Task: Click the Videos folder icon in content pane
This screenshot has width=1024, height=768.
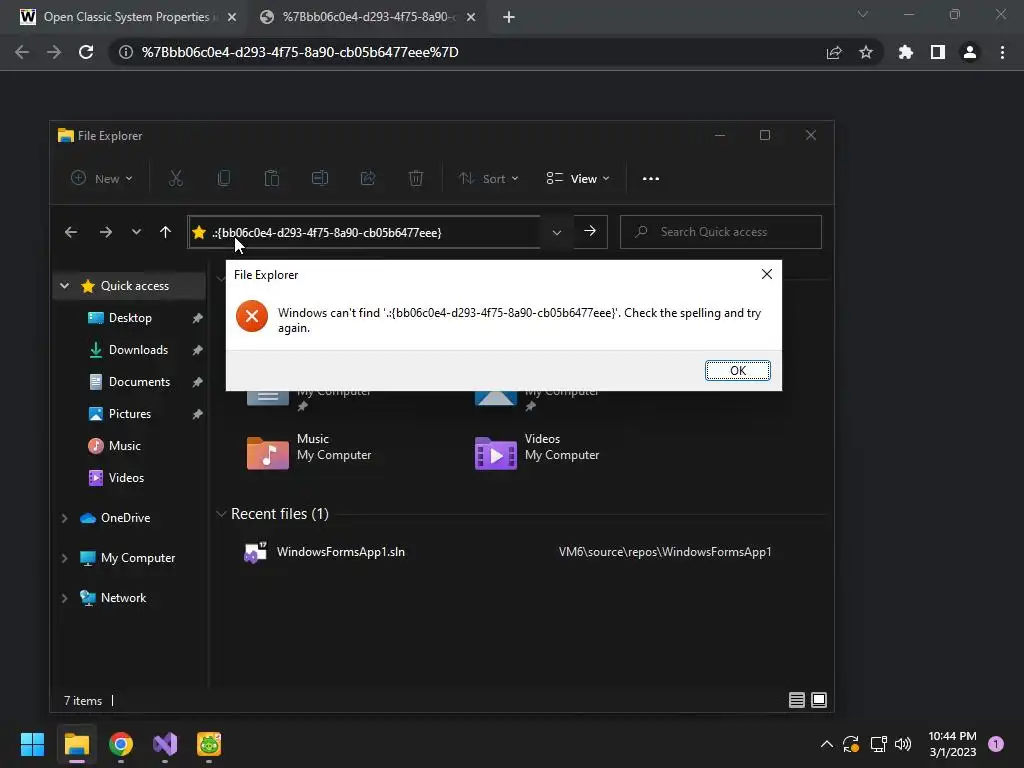Action: [x=496, y=453]
